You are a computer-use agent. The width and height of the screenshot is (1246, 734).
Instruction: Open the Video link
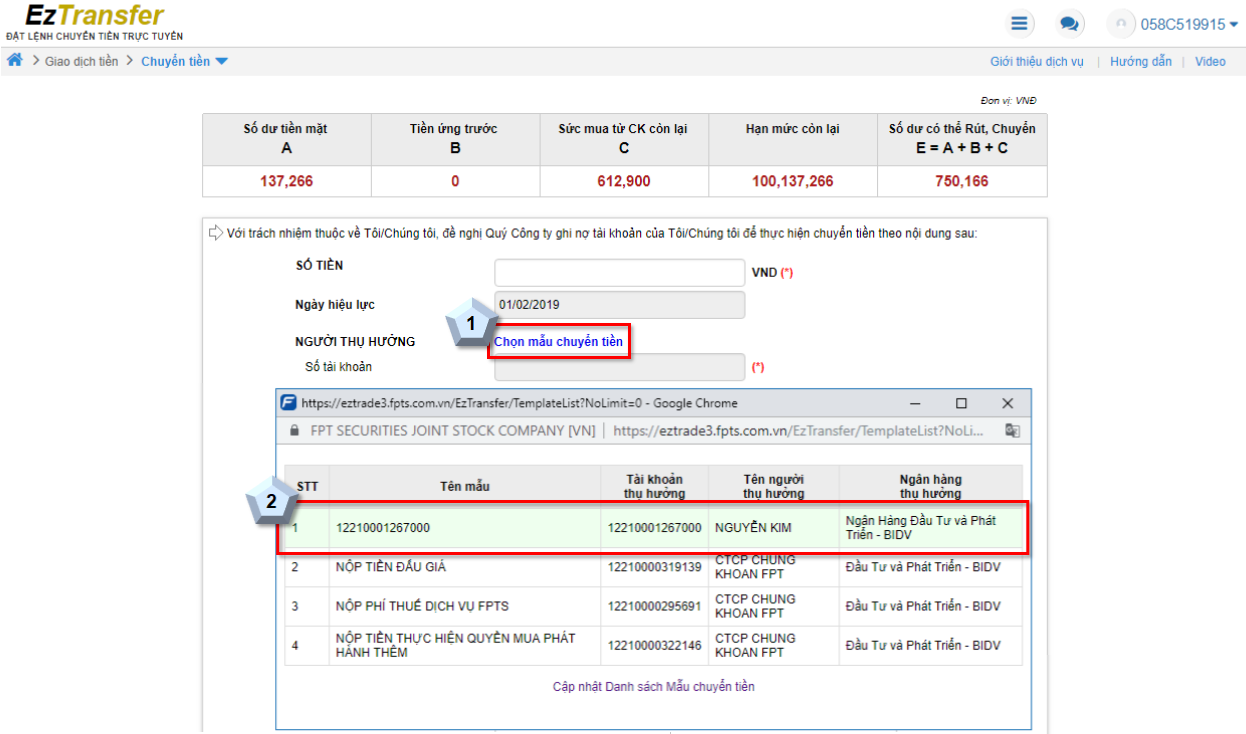coord(1209,61)
